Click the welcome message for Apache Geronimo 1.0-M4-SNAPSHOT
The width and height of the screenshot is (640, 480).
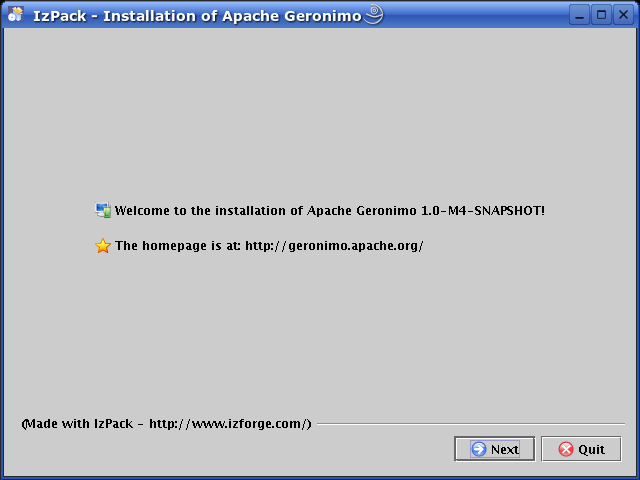330,211
